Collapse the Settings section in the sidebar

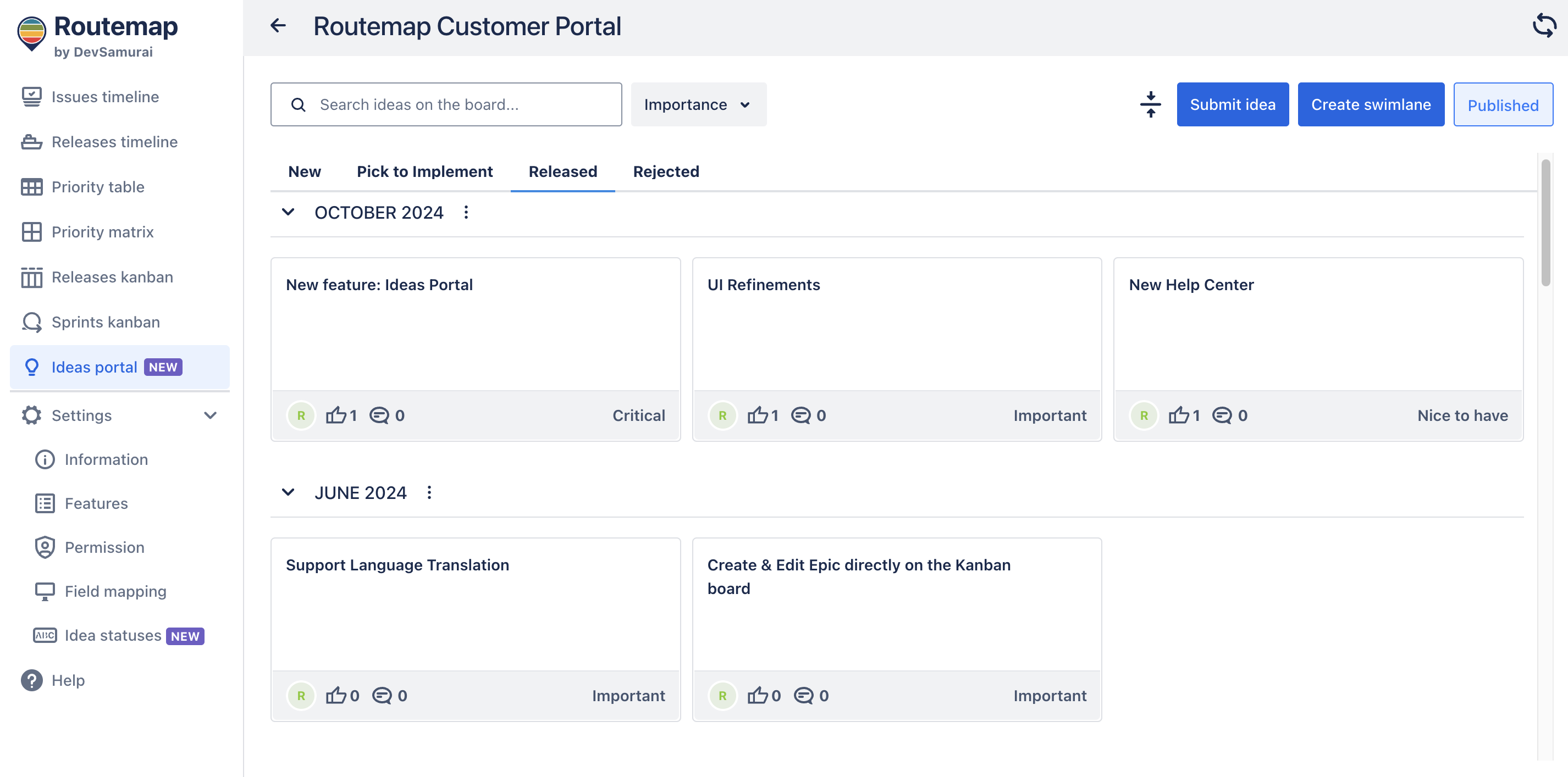(210, 415)
